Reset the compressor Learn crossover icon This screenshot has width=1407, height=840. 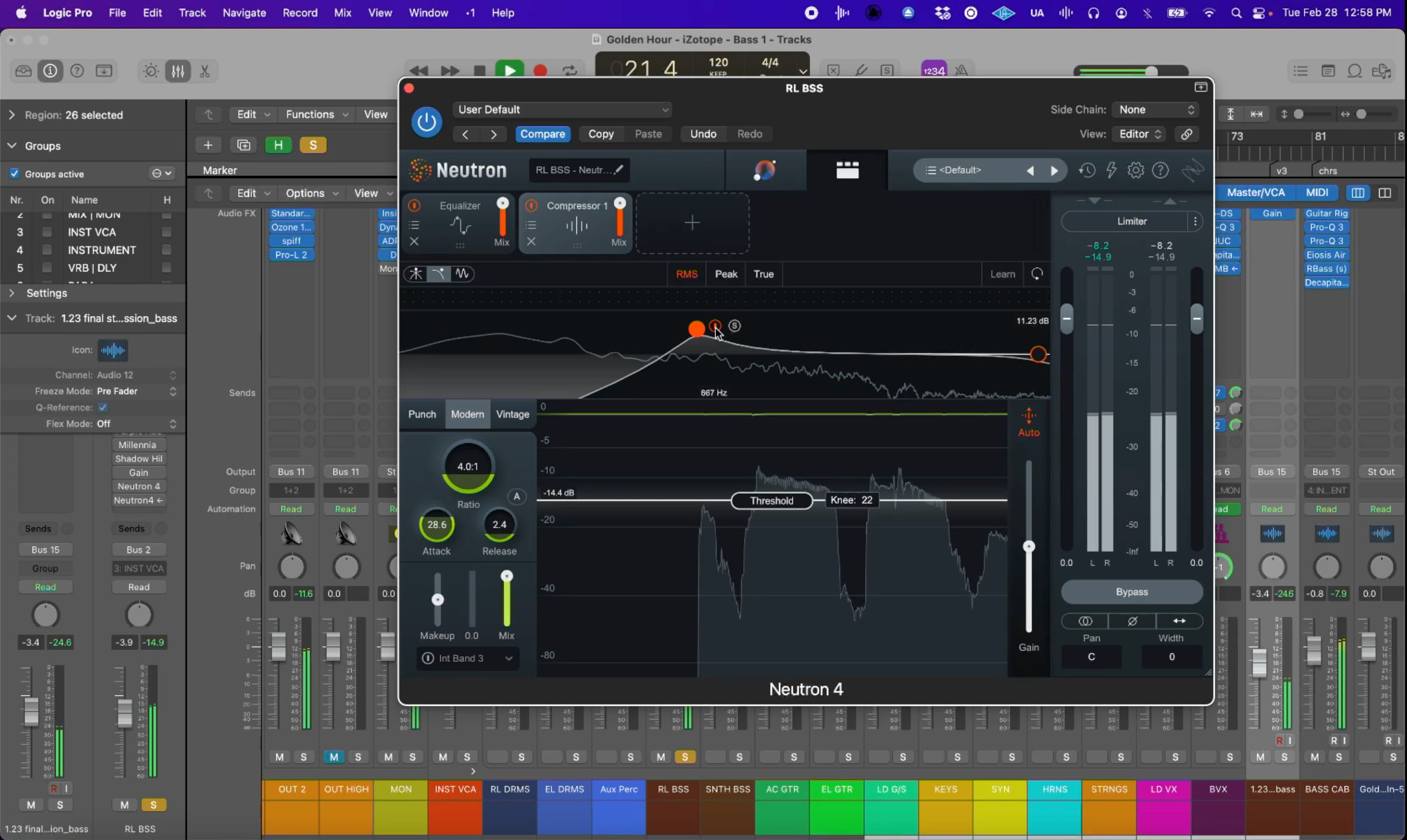click(1037, 274)
